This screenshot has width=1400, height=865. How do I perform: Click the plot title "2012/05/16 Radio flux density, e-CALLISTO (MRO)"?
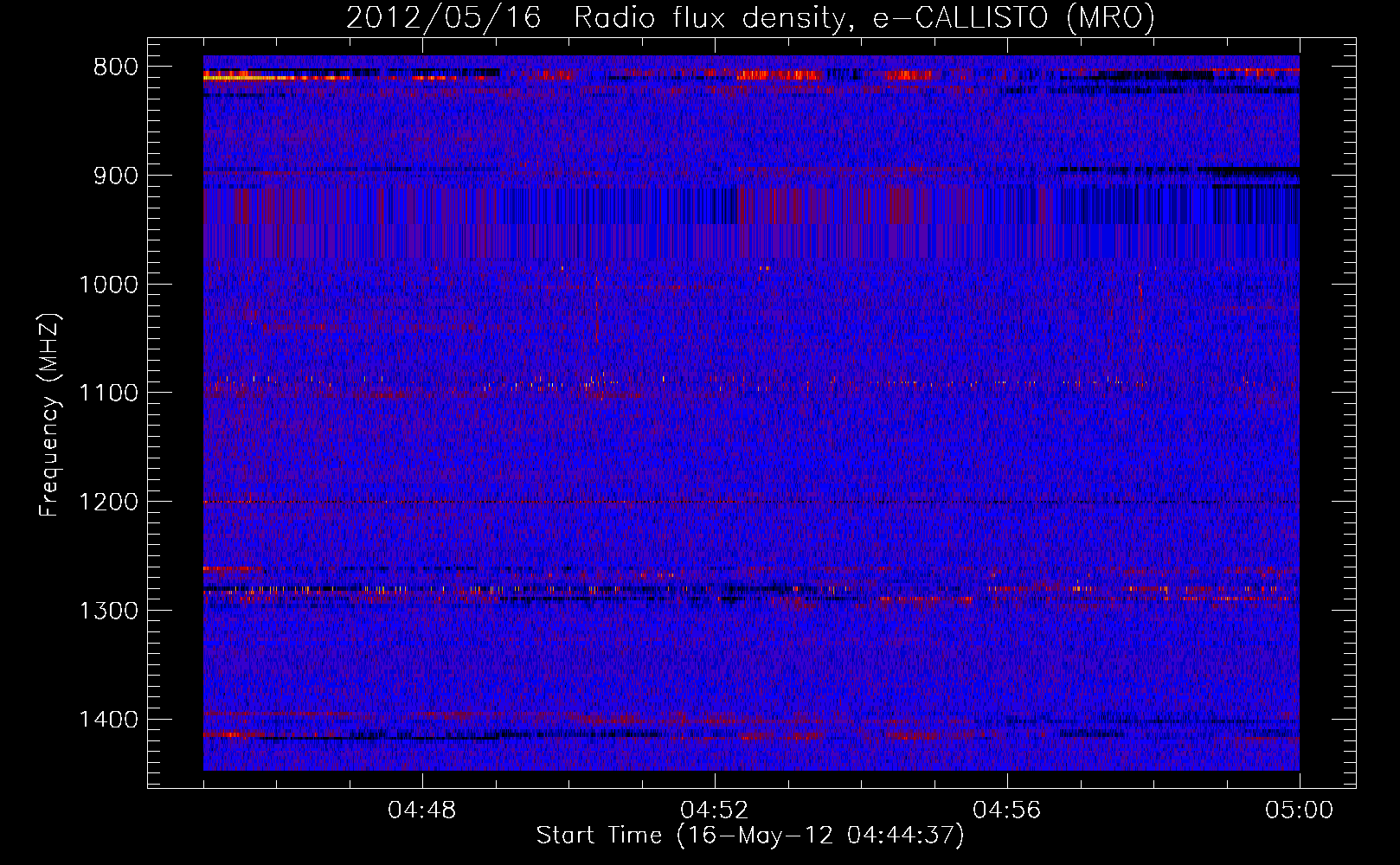pos(750,18)
